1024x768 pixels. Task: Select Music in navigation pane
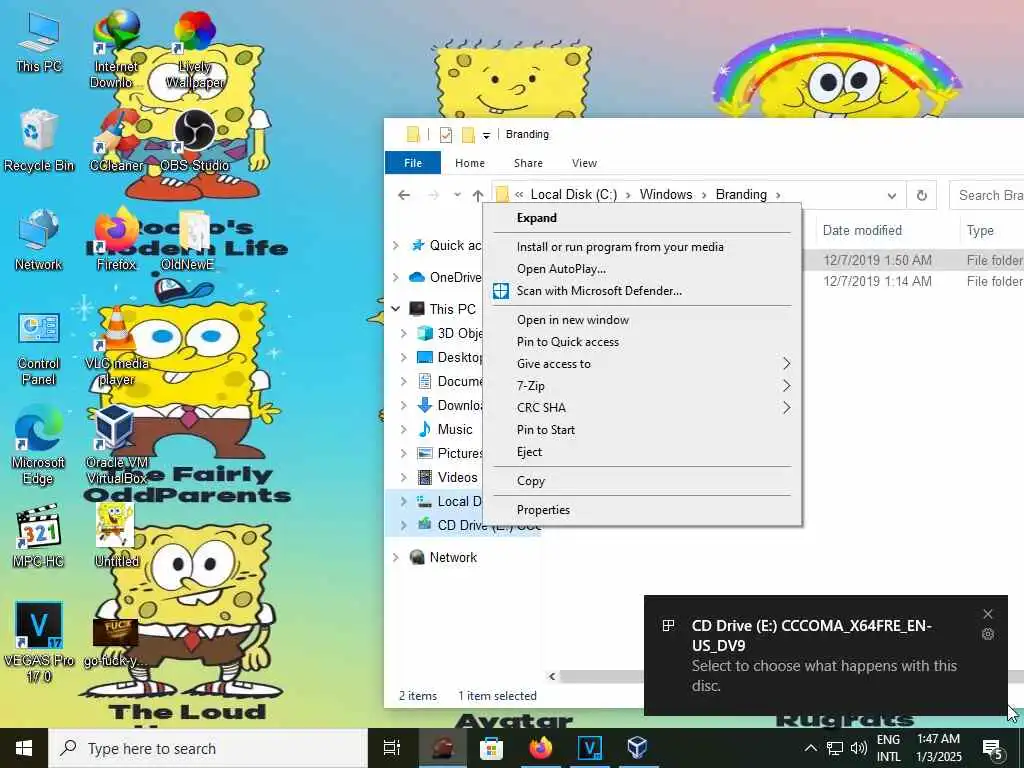455,430
